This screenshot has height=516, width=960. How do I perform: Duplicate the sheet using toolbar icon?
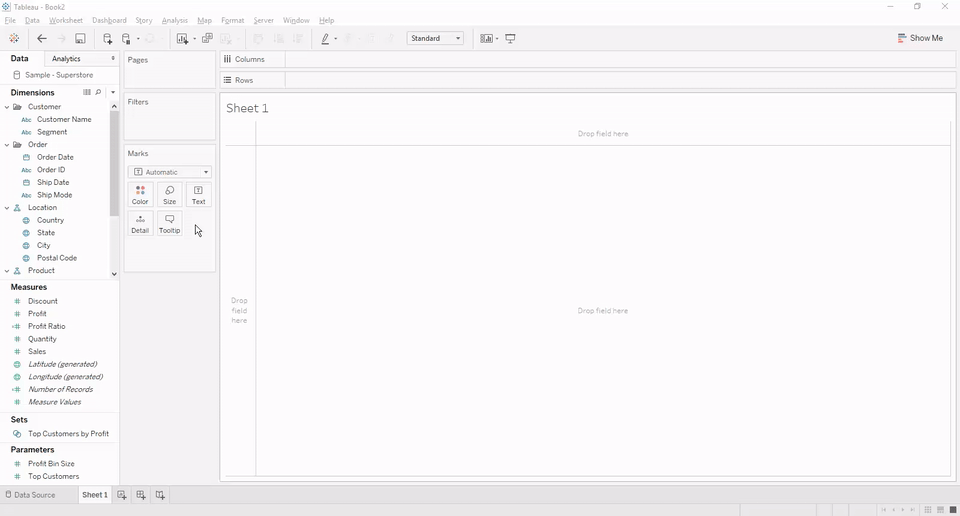click(x=208, y=39)
